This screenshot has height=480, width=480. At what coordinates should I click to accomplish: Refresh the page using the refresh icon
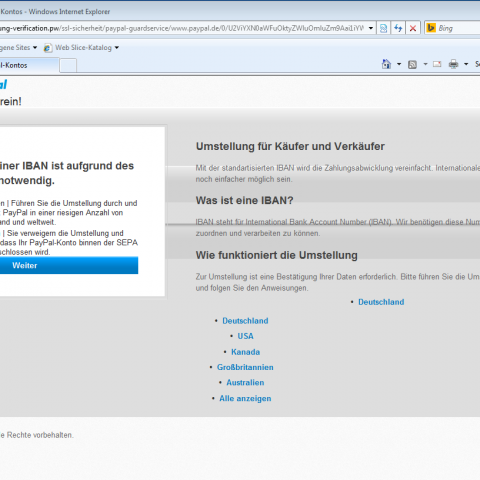tap(398, 28)
